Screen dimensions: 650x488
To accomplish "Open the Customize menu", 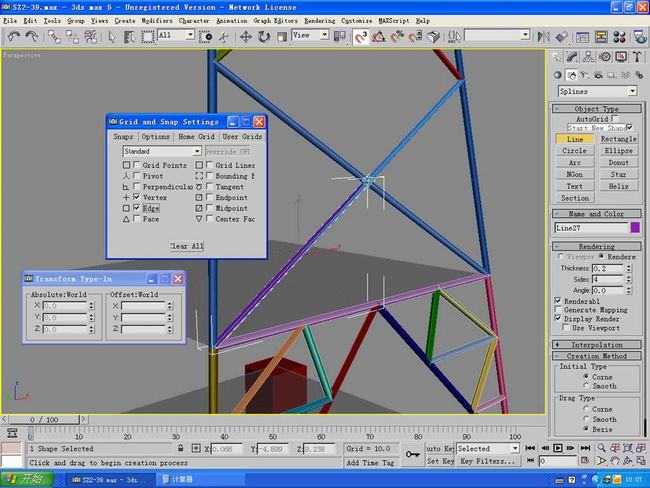I will tap(357, 20).
